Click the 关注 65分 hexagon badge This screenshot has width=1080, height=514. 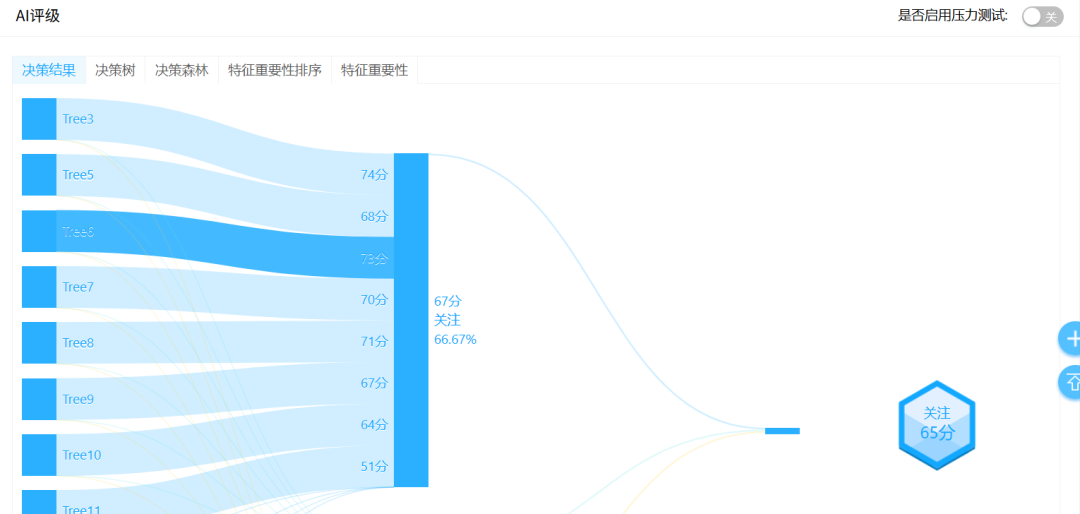[937, 425]
